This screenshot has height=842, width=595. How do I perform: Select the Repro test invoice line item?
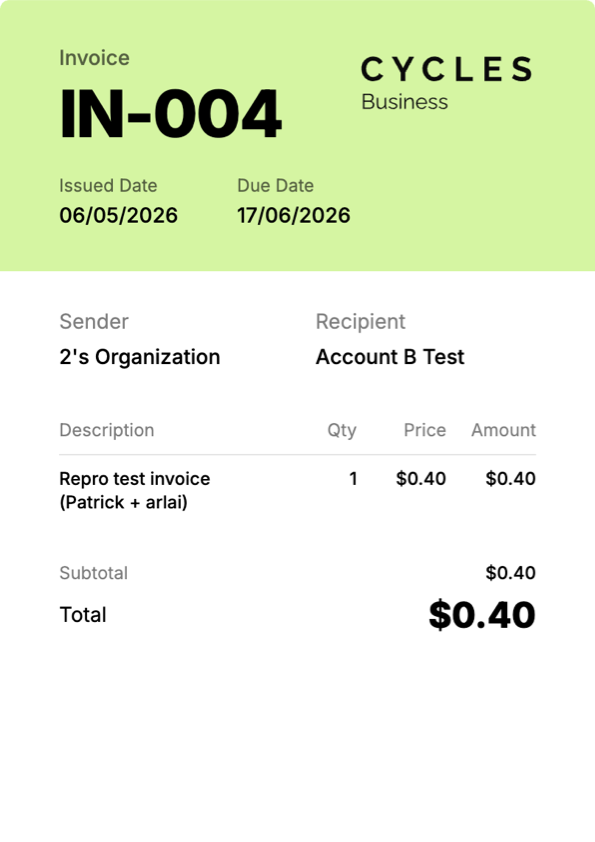(135, 490)
